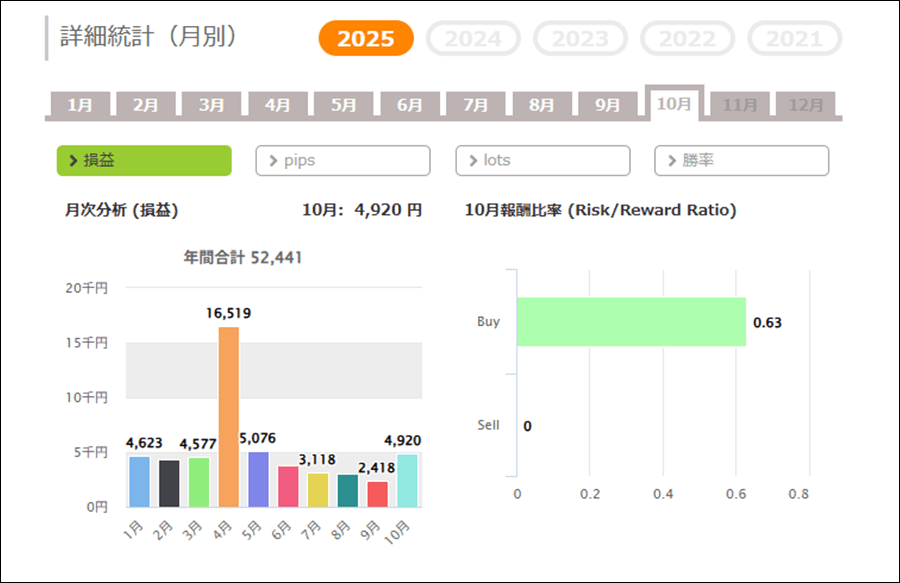Click the light blue 1月 bar
This screenshot has width=900, height=583.
140,482
